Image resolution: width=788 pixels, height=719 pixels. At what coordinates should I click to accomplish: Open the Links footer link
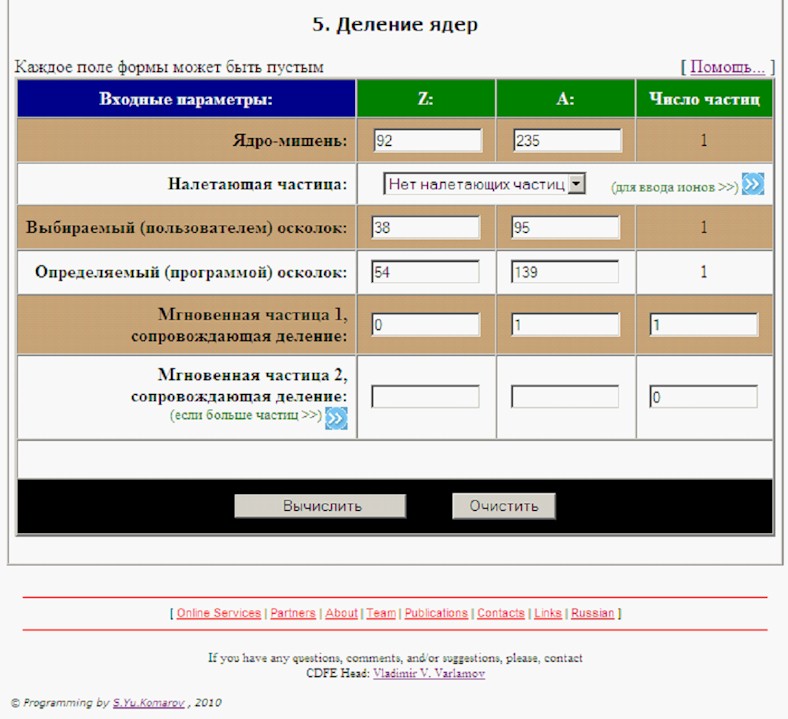point(548,613)
